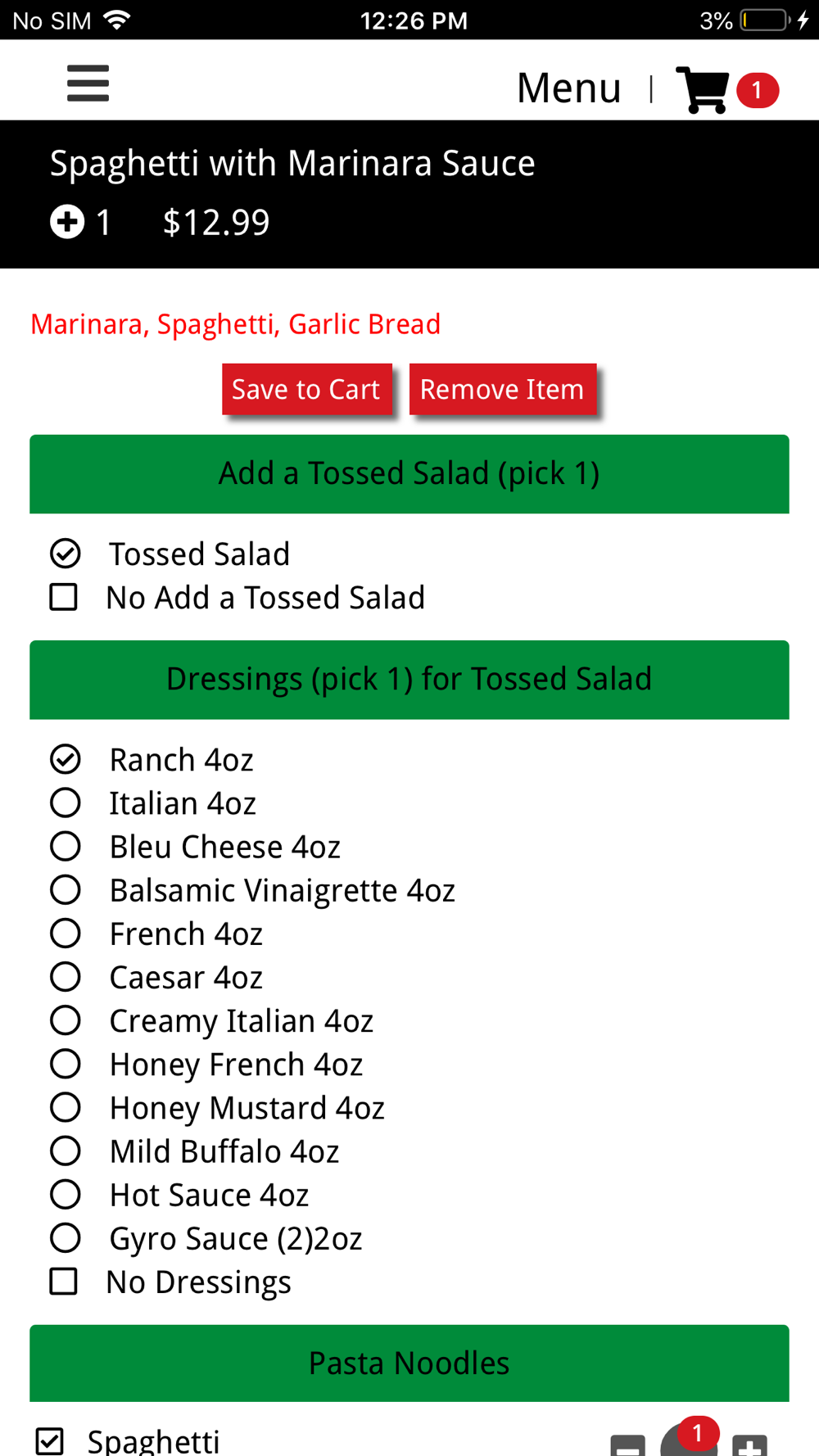Open the hamburger navigation menu
Image resolution: width=819 pixels, height=1456 pixels.
click(x=88, y=84)
